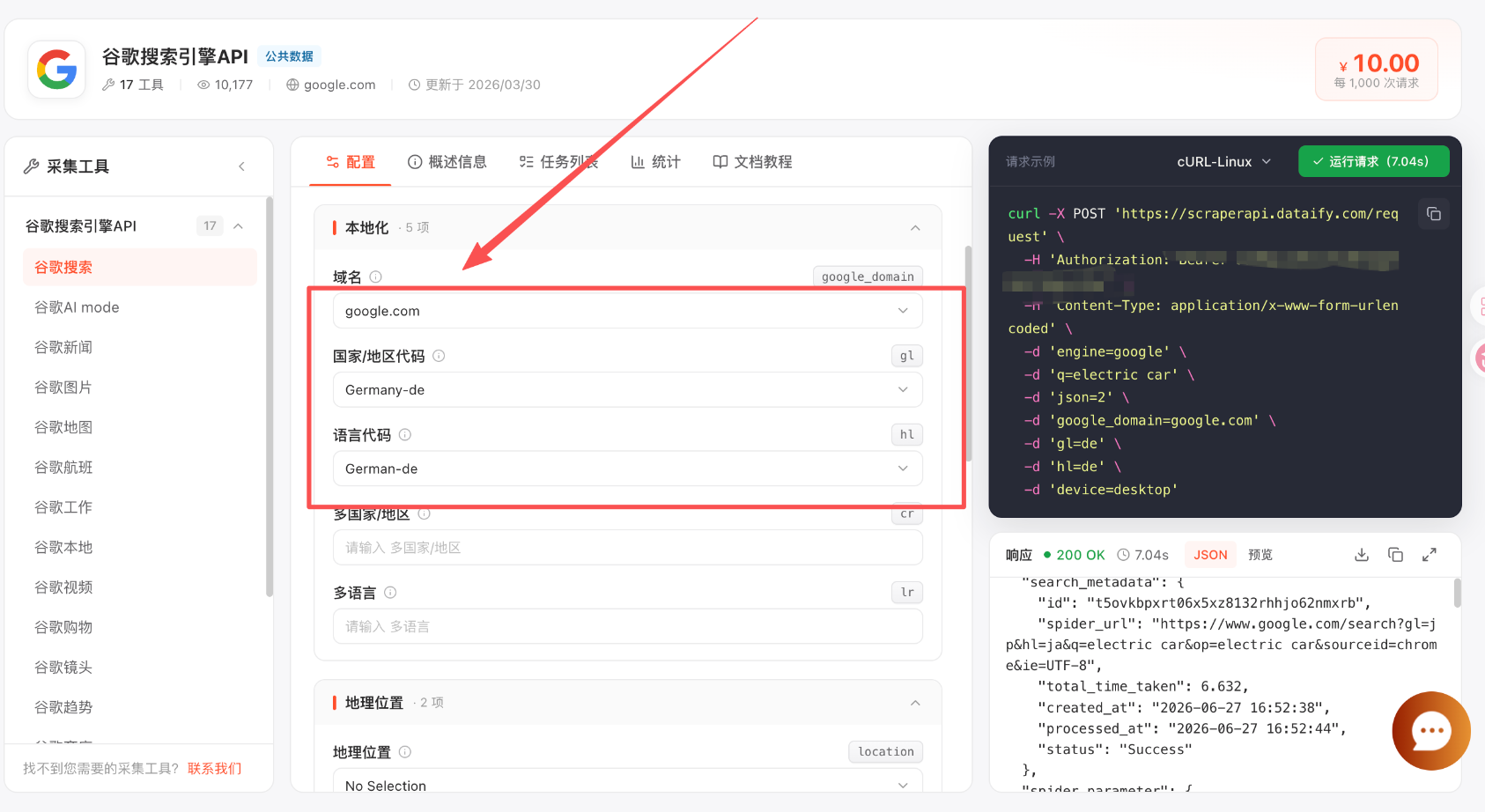Viewport: 1485px width, 812px height.
Task: Collapse the 采集工具 sidebar panel
Action: [x=241, y=166]
